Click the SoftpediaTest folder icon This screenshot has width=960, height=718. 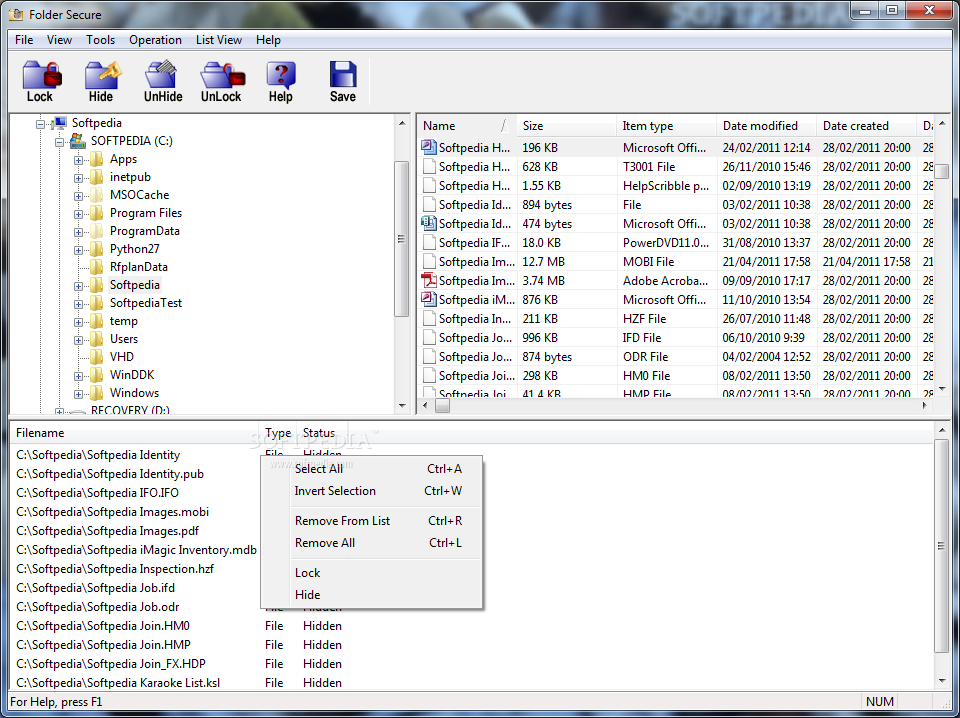(97, 303)
